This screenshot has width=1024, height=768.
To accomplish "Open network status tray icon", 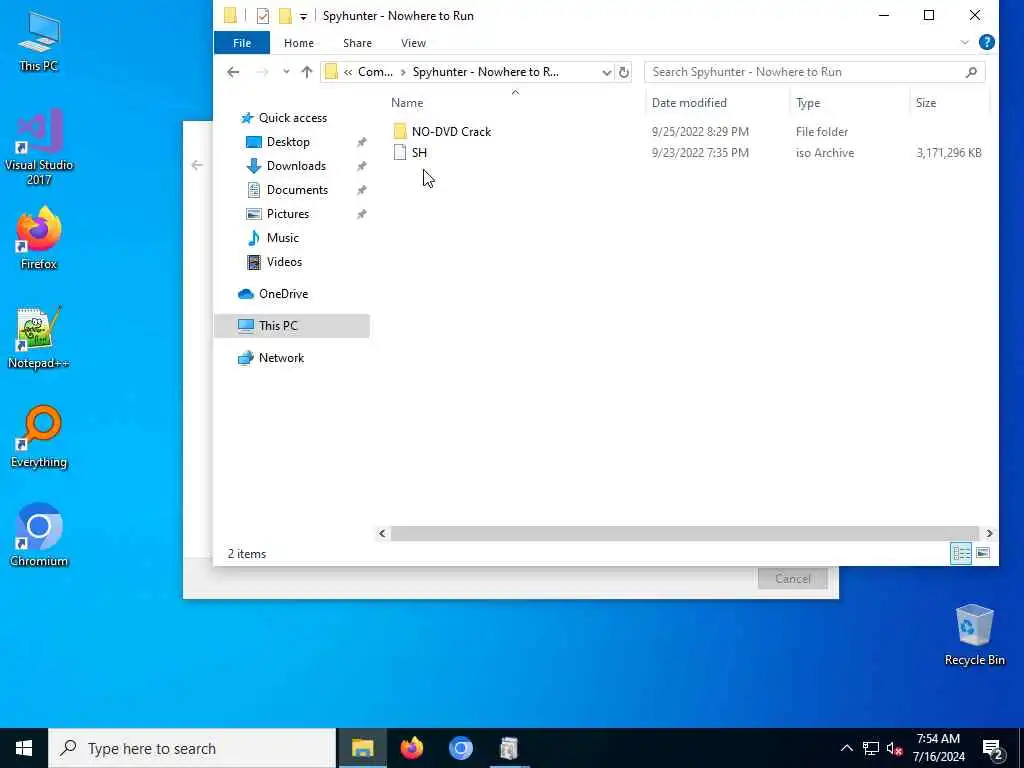I will tap(871, 748).
